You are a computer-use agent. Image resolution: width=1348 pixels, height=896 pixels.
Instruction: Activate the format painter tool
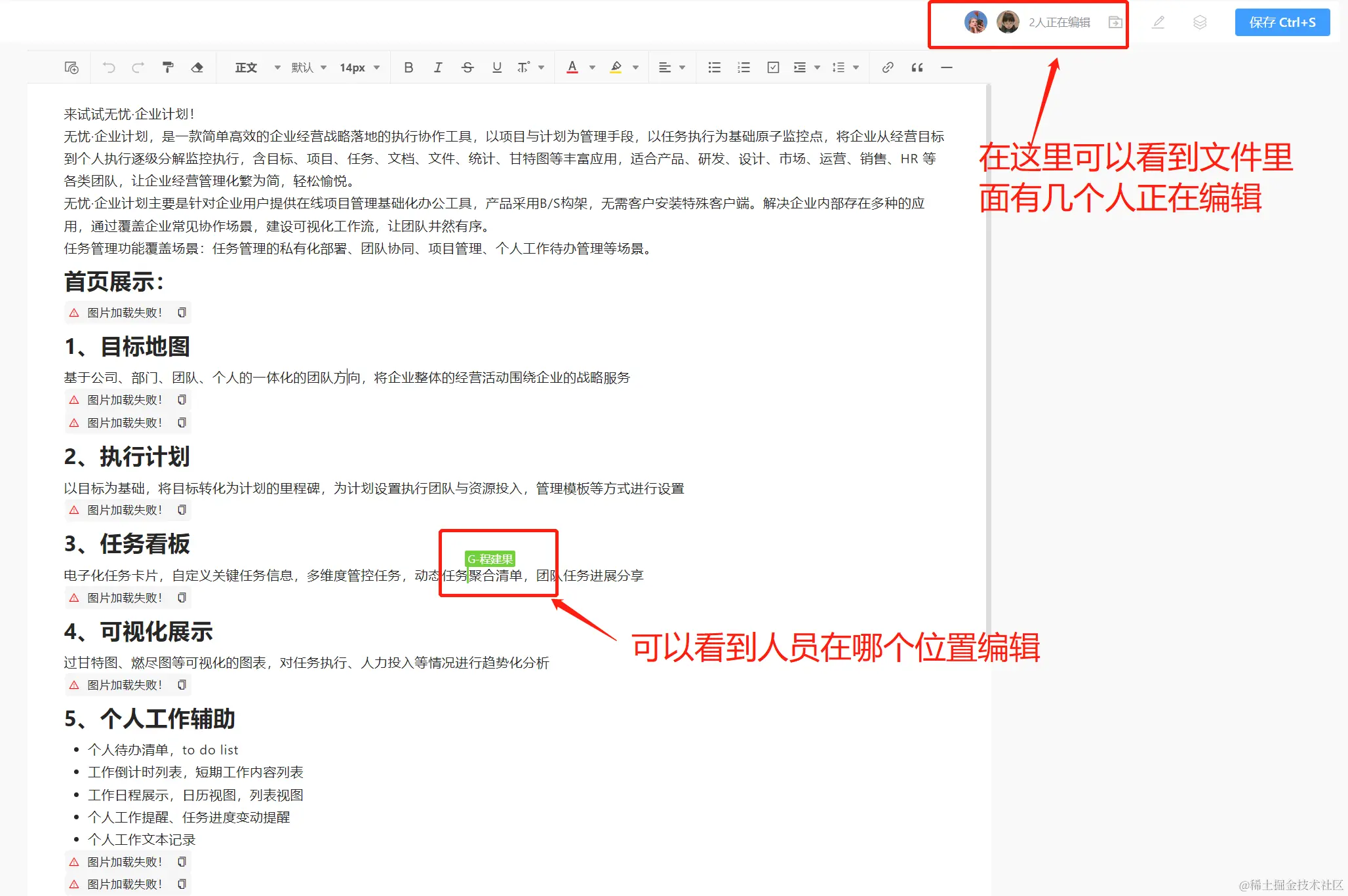point(168,68)
